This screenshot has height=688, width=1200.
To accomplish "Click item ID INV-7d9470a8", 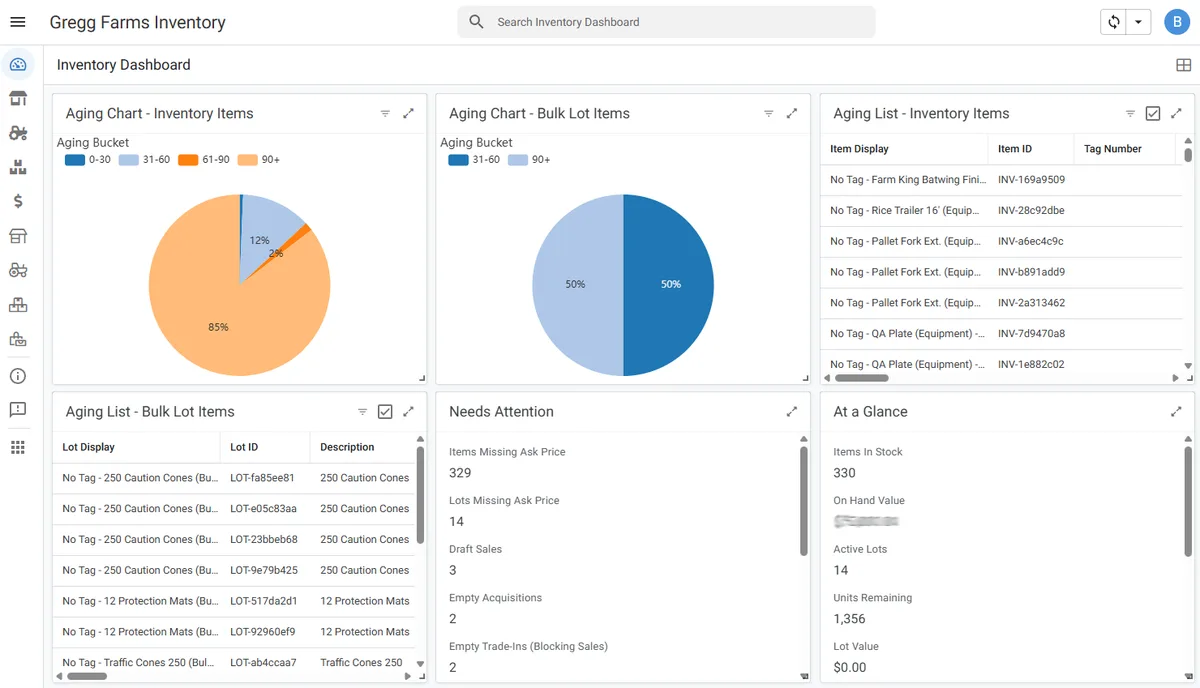I will [1031, 334].
